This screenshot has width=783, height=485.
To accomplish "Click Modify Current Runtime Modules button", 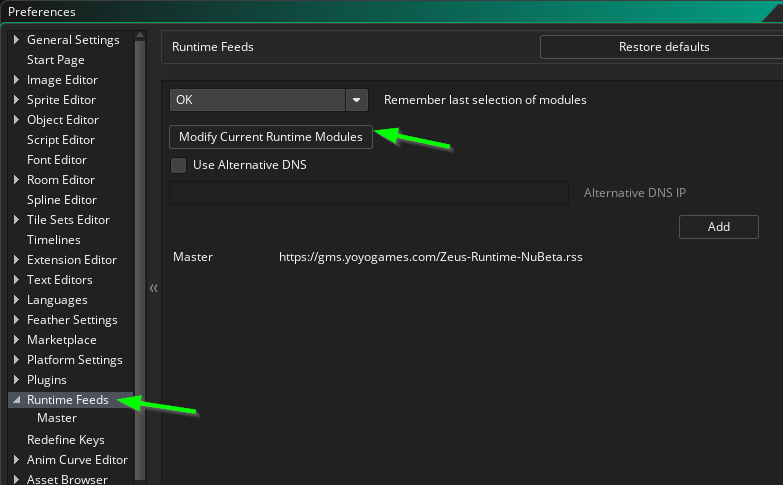I will coord(271,137).
